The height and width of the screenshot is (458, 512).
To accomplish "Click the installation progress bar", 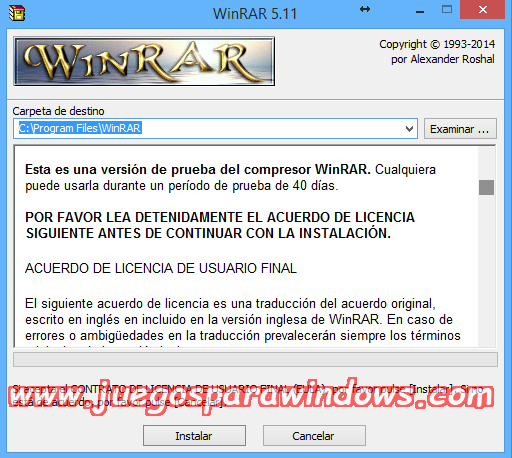I will (255, 360).
